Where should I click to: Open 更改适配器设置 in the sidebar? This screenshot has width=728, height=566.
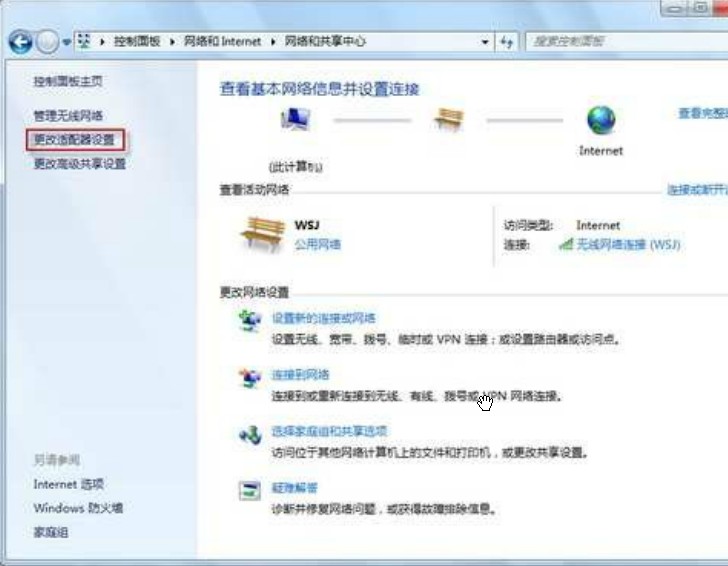[x=74, y=140]
